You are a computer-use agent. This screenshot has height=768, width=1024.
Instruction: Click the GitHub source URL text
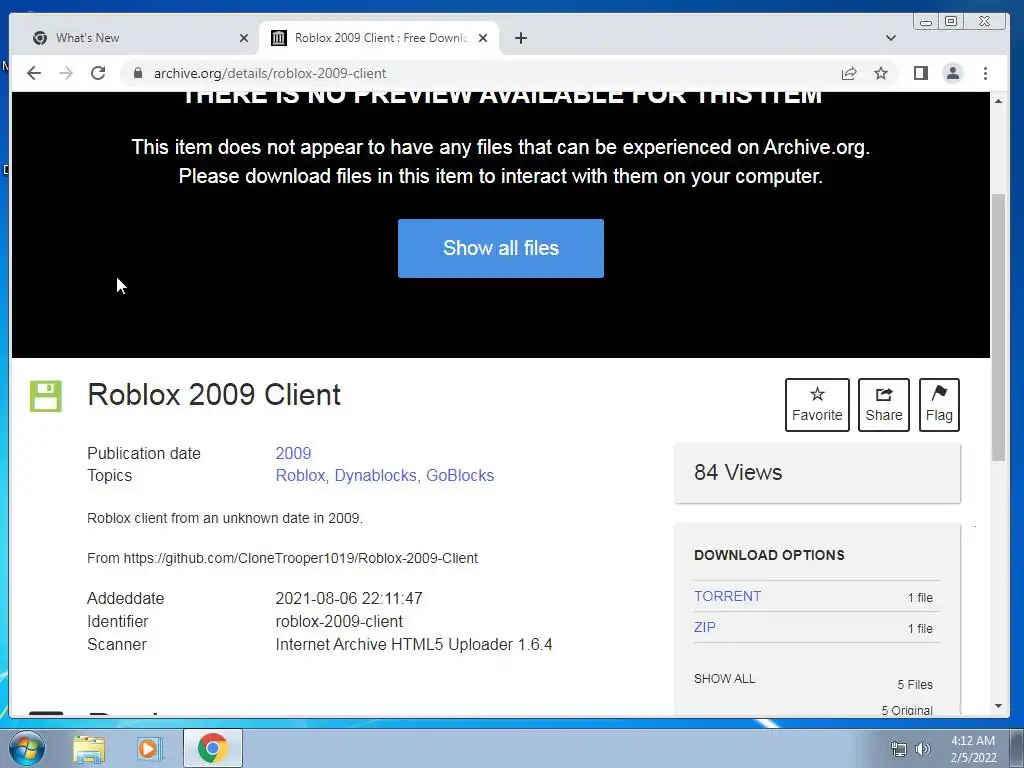[300, 558]
